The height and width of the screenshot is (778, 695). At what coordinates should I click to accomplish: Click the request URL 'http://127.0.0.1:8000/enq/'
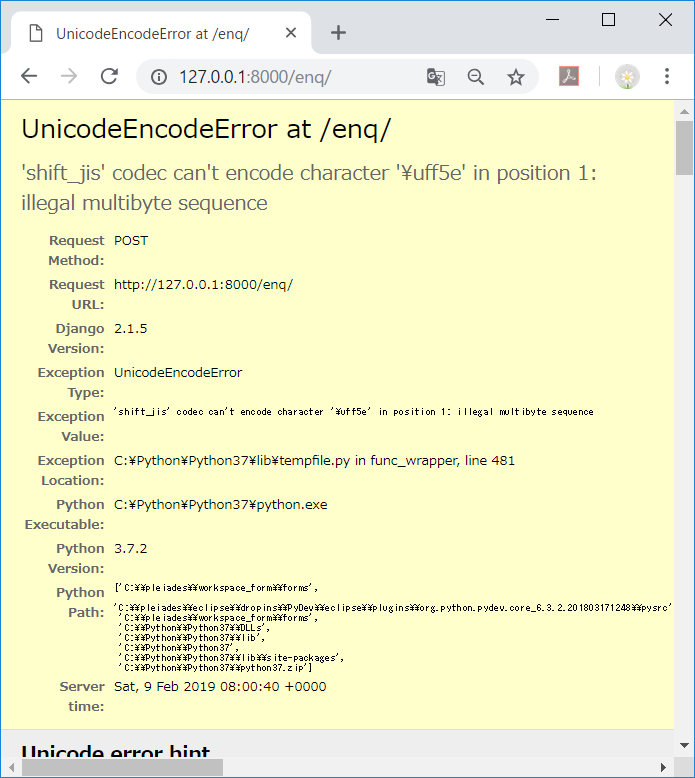(203, 285)
